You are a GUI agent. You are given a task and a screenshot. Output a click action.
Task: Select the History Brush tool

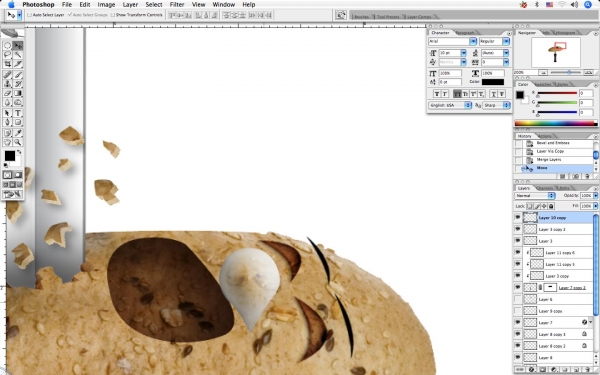(18, 84)
